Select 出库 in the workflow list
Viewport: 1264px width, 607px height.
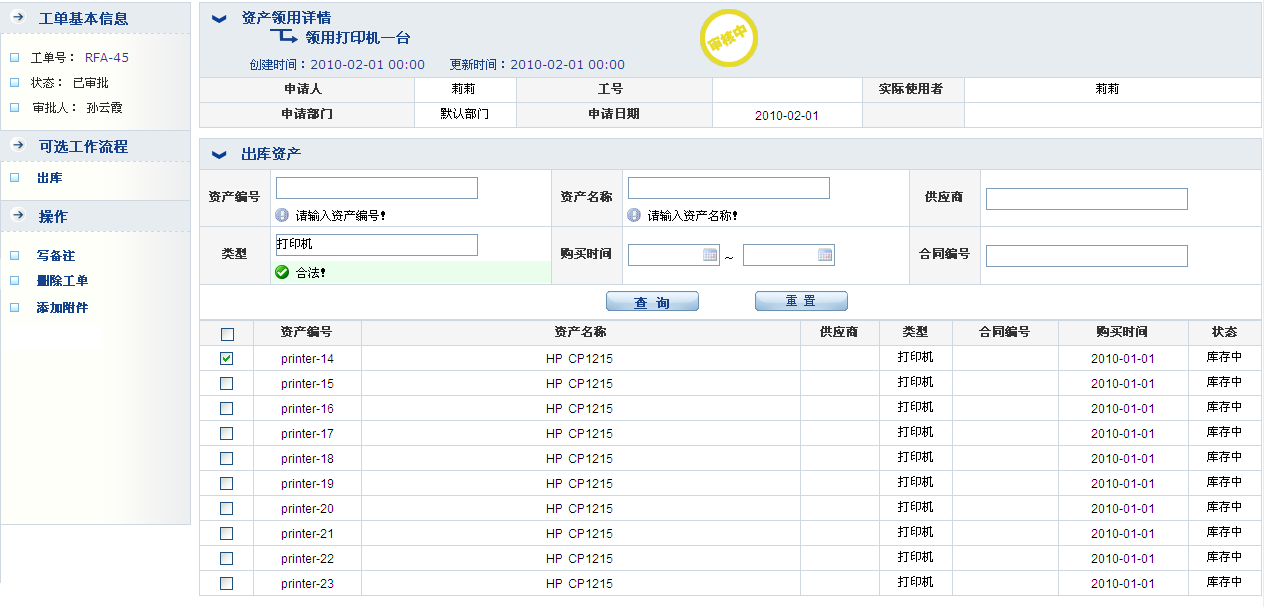(x=49, y=178)
